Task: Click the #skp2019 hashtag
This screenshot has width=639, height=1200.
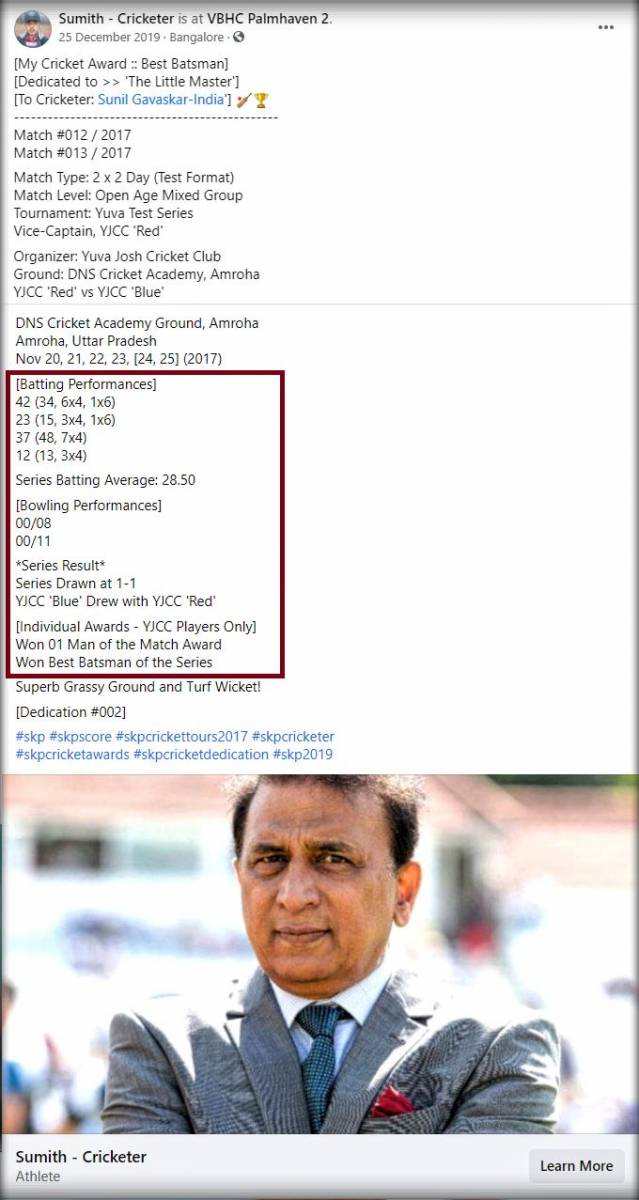Action: click(x=303, y=755)
